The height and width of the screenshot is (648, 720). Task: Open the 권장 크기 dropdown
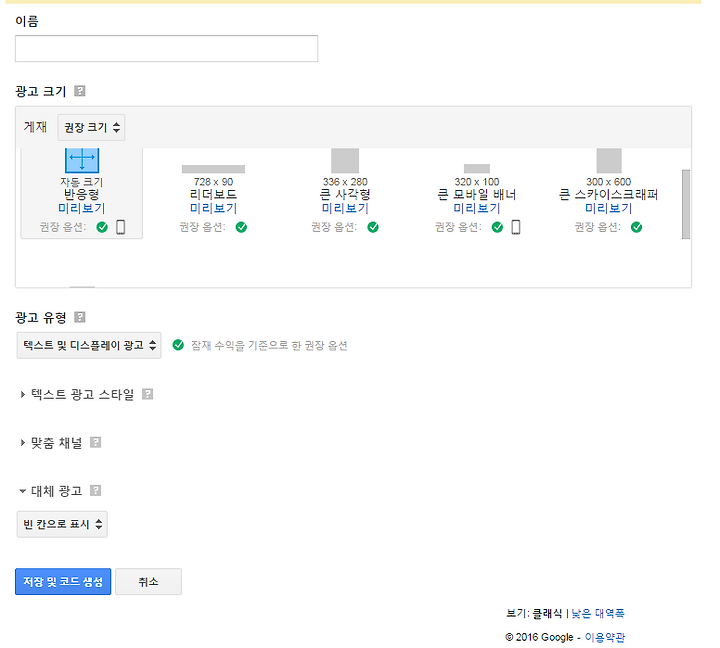point(91,127)
